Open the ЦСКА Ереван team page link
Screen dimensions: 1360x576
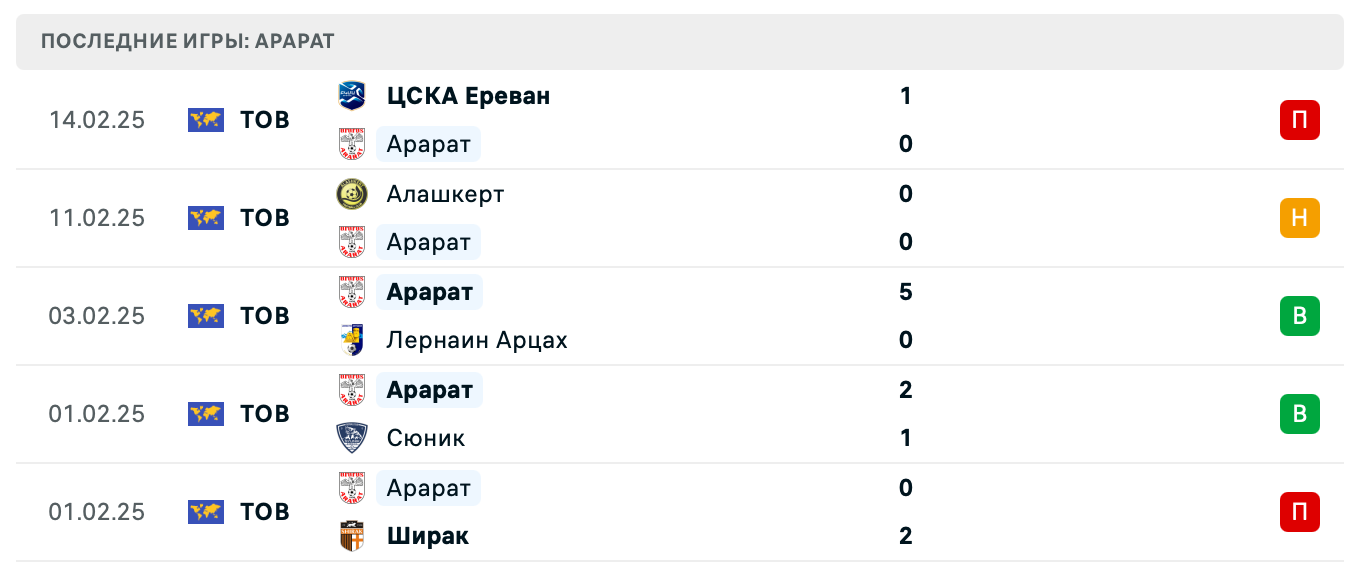(x=468, y=96)
